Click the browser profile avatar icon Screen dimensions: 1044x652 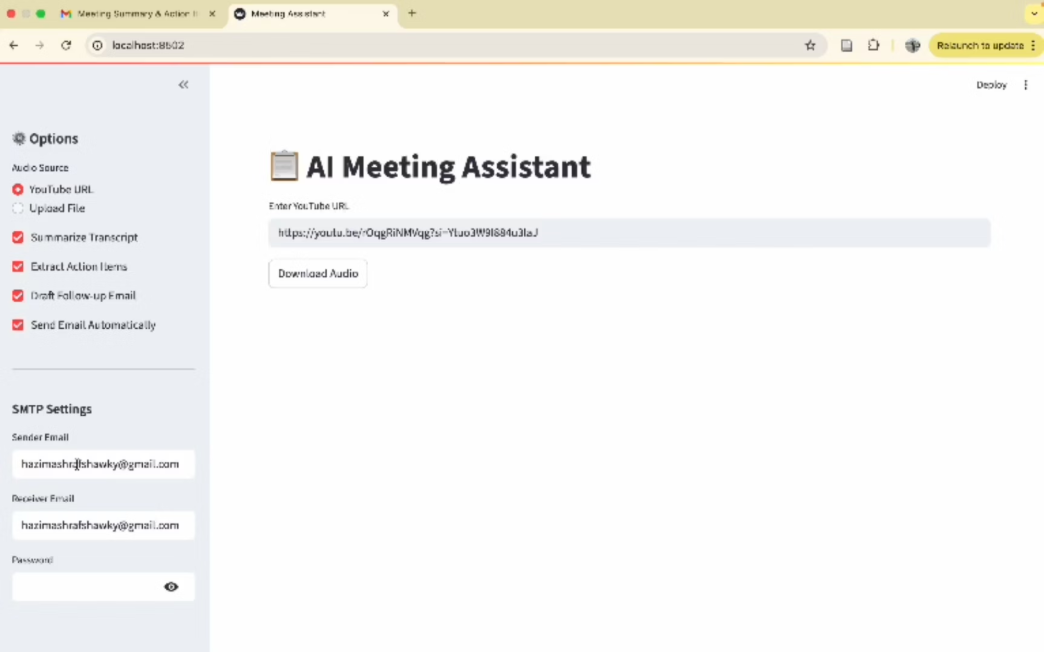(912, 45)
